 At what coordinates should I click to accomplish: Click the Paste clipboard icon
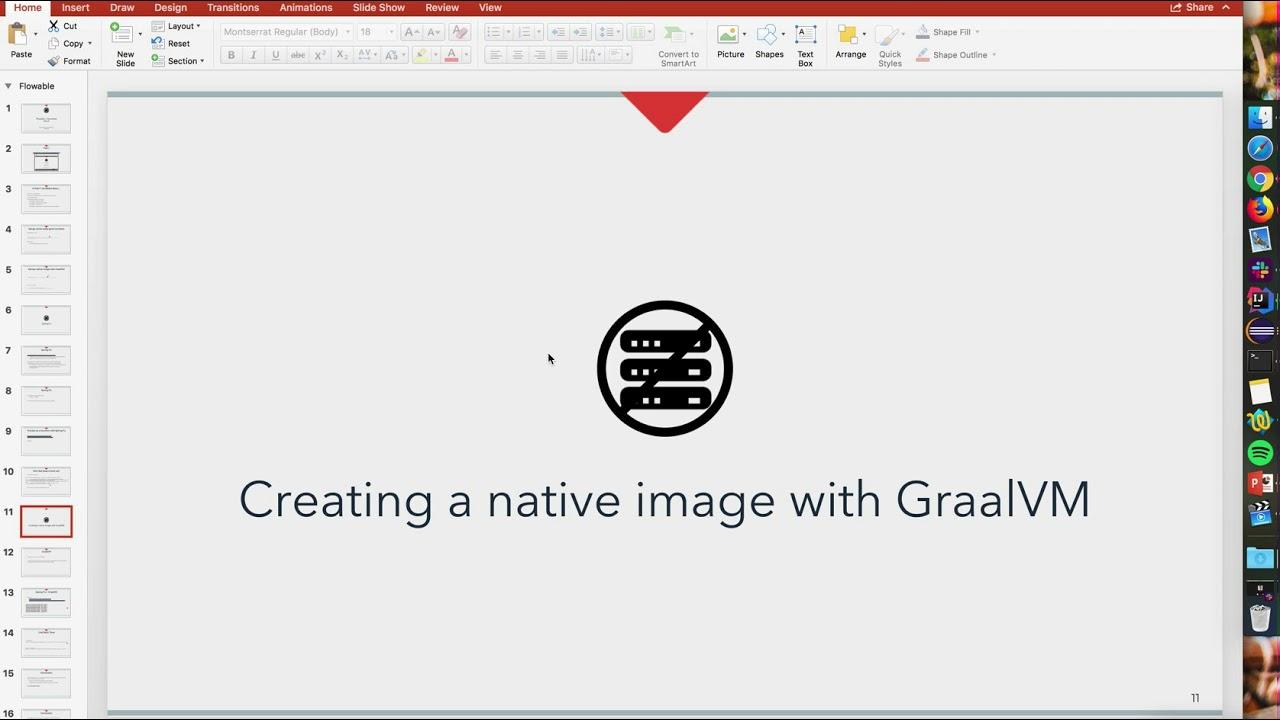pyautogui.click(x=18, y=36)
